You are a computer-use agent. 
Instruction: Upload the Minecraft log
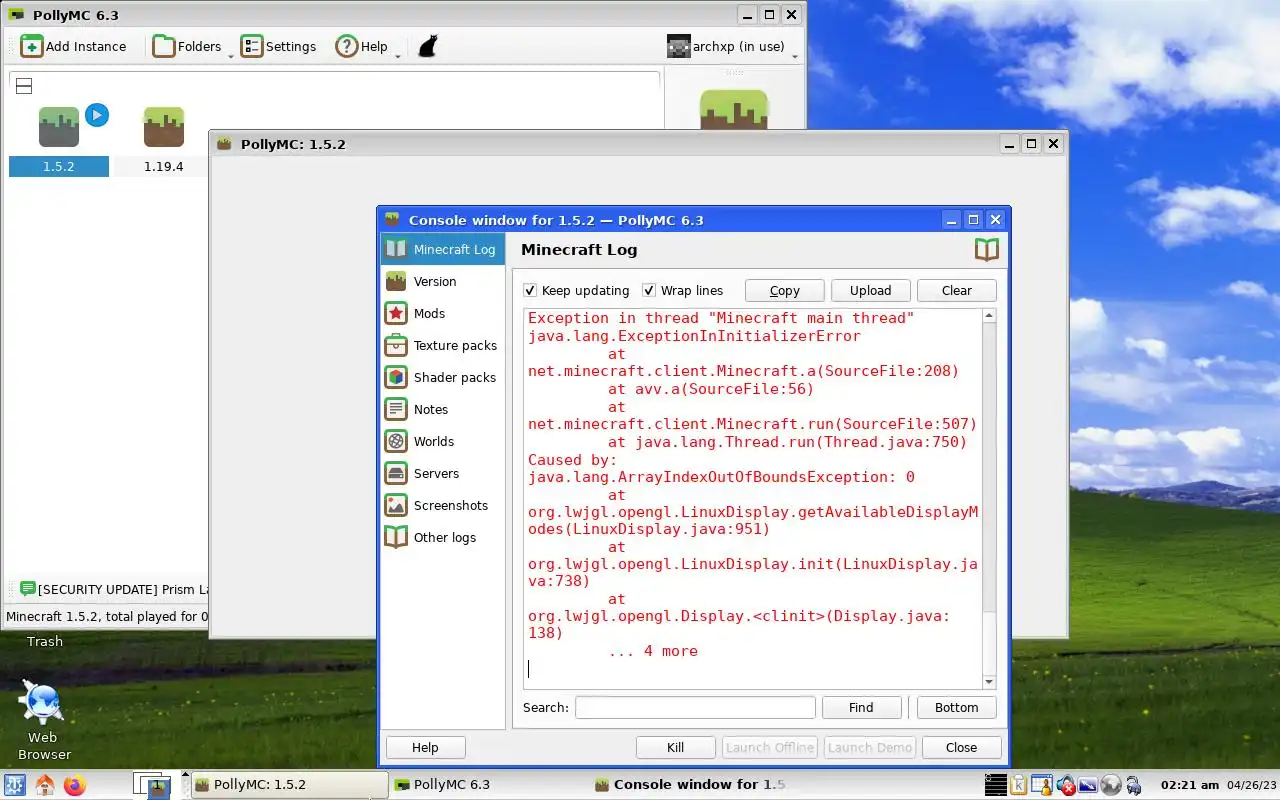[870, 290]
